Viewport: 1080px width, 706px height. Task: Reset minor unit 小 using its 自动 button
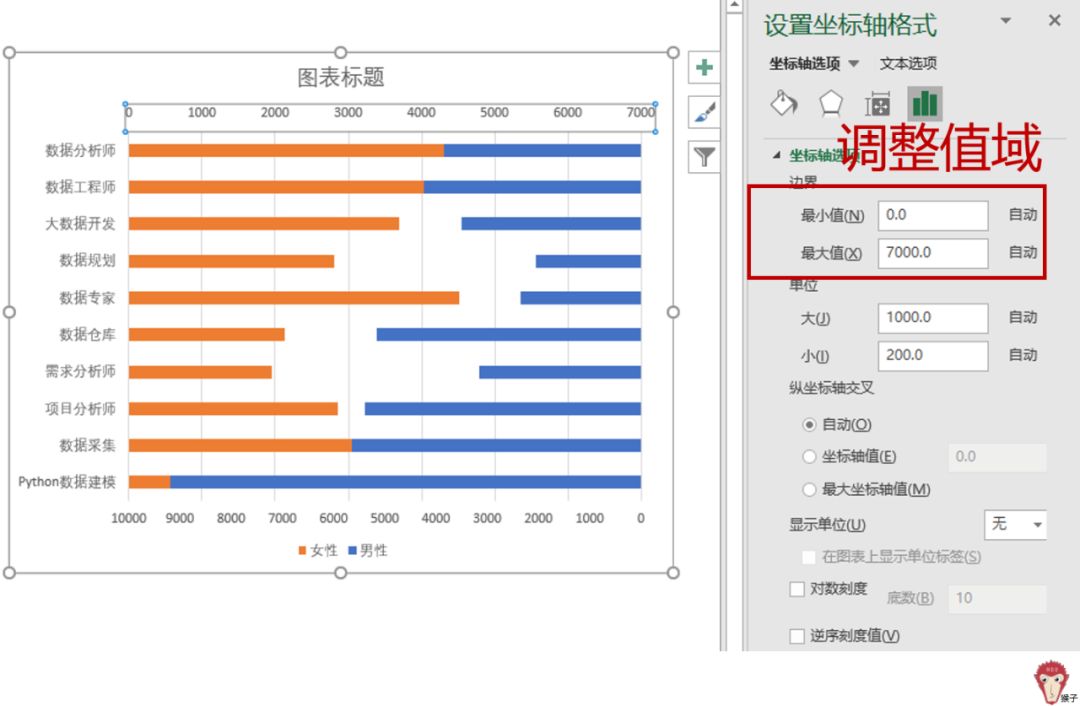(x=1022, y=355)
